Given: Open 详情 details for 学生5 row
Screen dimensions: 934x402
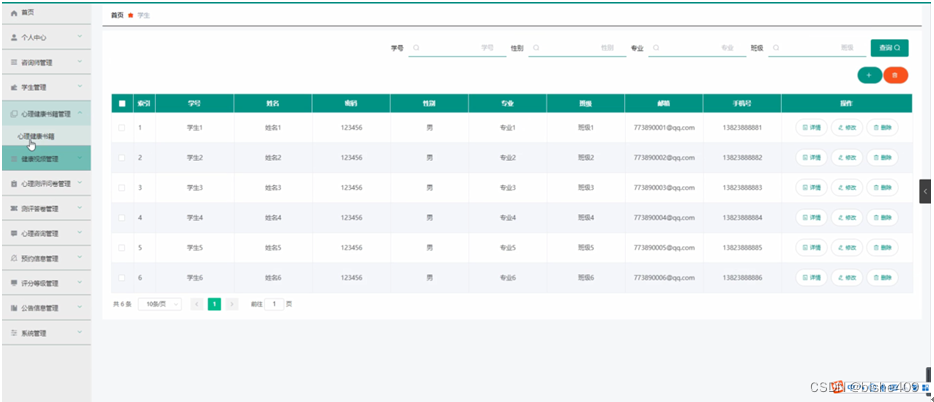Looking at the screenshot, I should [811, 247].
